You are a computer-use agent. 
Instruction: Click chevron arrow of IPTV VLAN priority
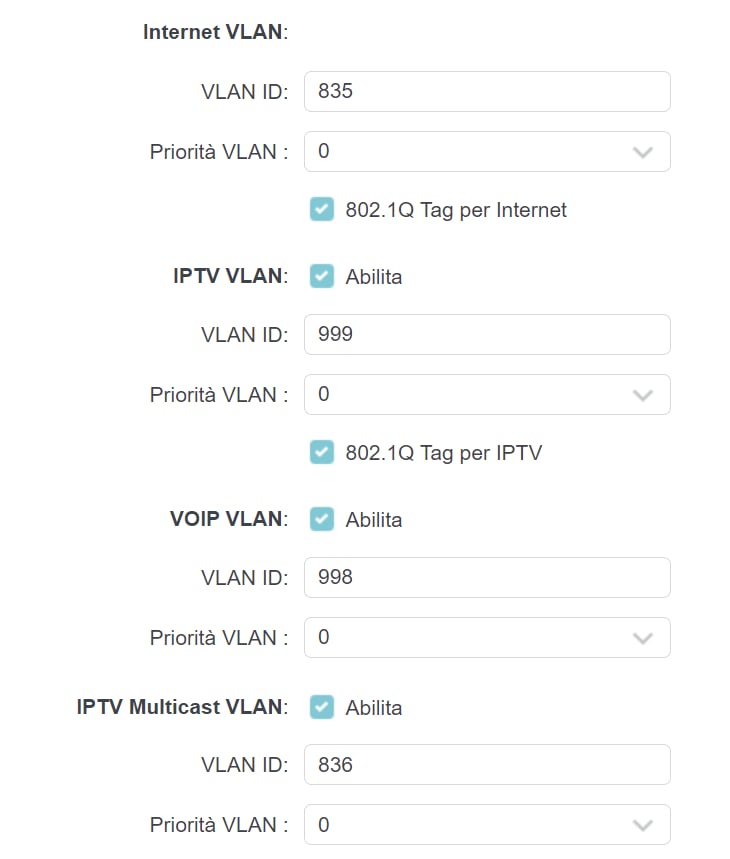tap(643, 396)
